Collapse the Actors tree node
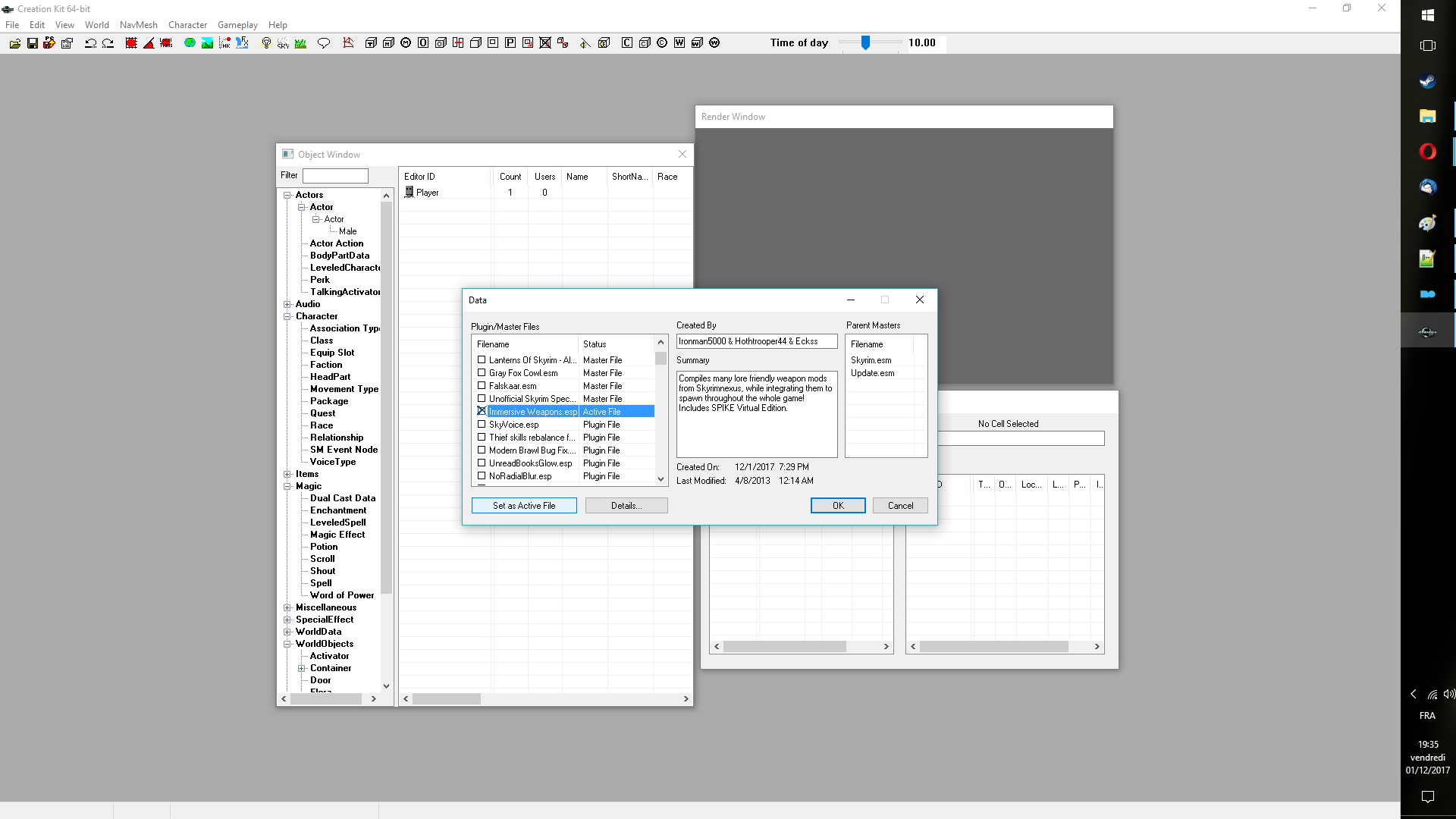 (287, 196)
